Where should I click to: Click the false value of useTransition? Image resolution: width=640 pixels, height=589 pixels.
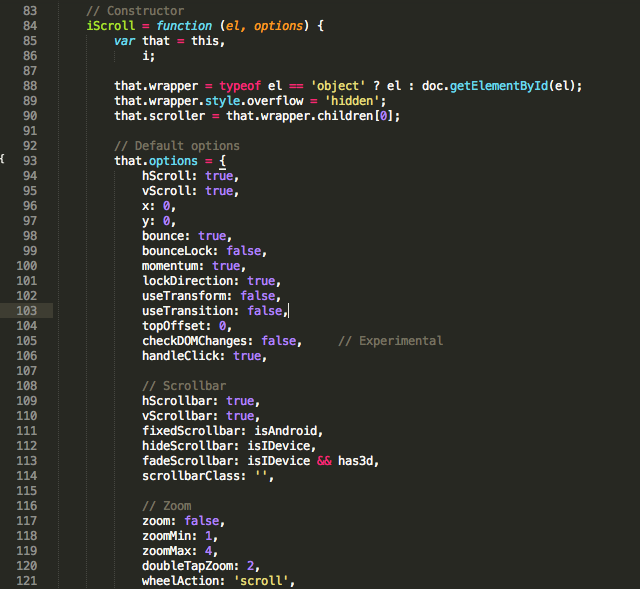tap(265, 311)
